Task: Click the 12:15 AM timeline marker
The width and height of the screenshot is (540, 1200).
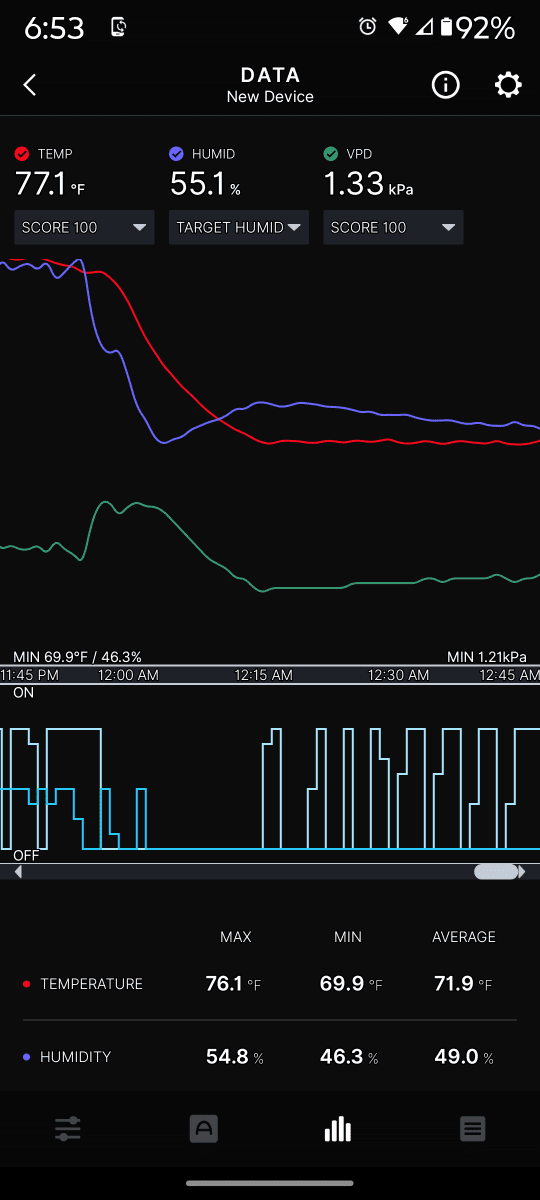Action: click(264, 675)
